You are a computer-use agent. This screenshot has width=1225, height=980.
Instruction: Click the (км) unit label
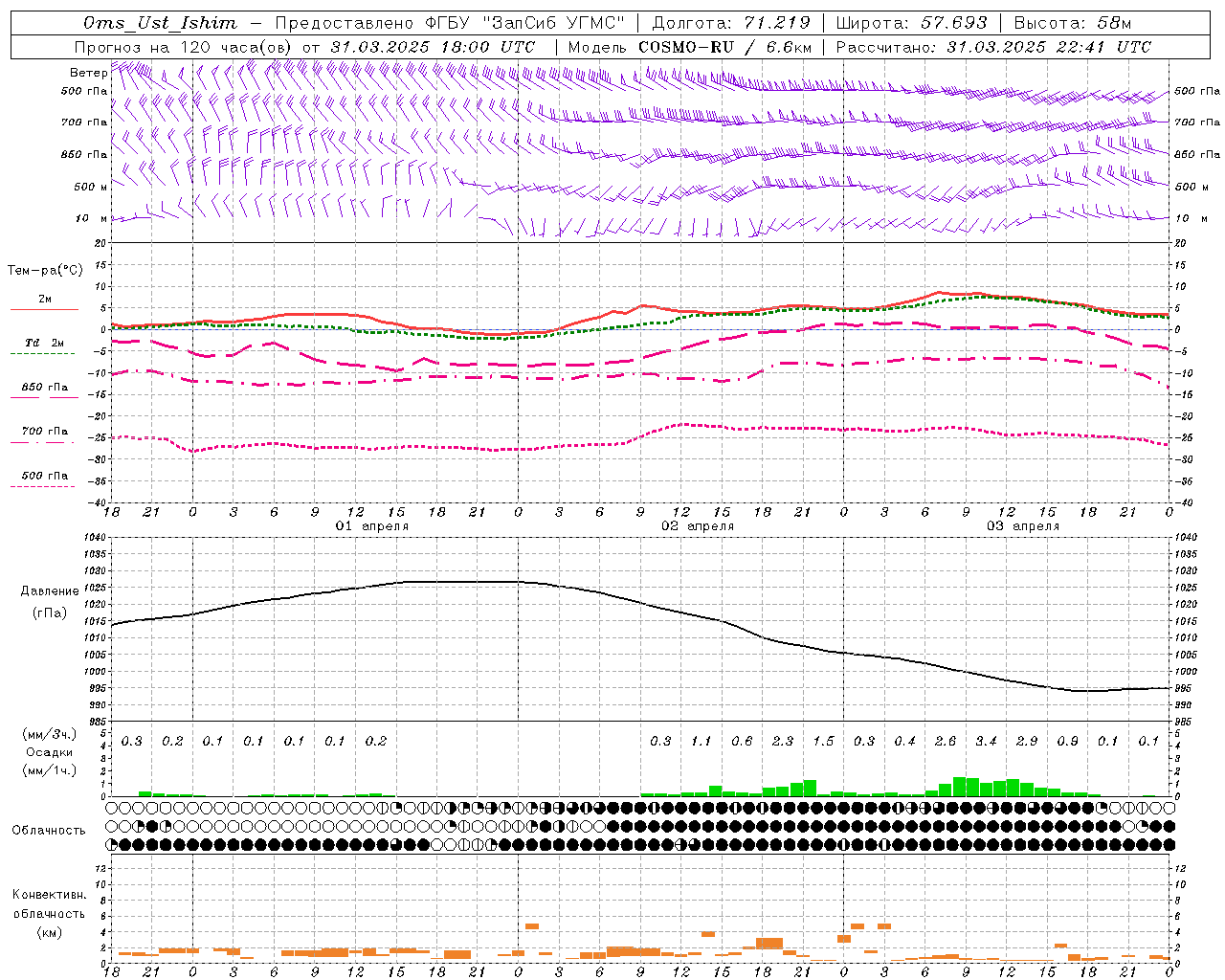49,932
